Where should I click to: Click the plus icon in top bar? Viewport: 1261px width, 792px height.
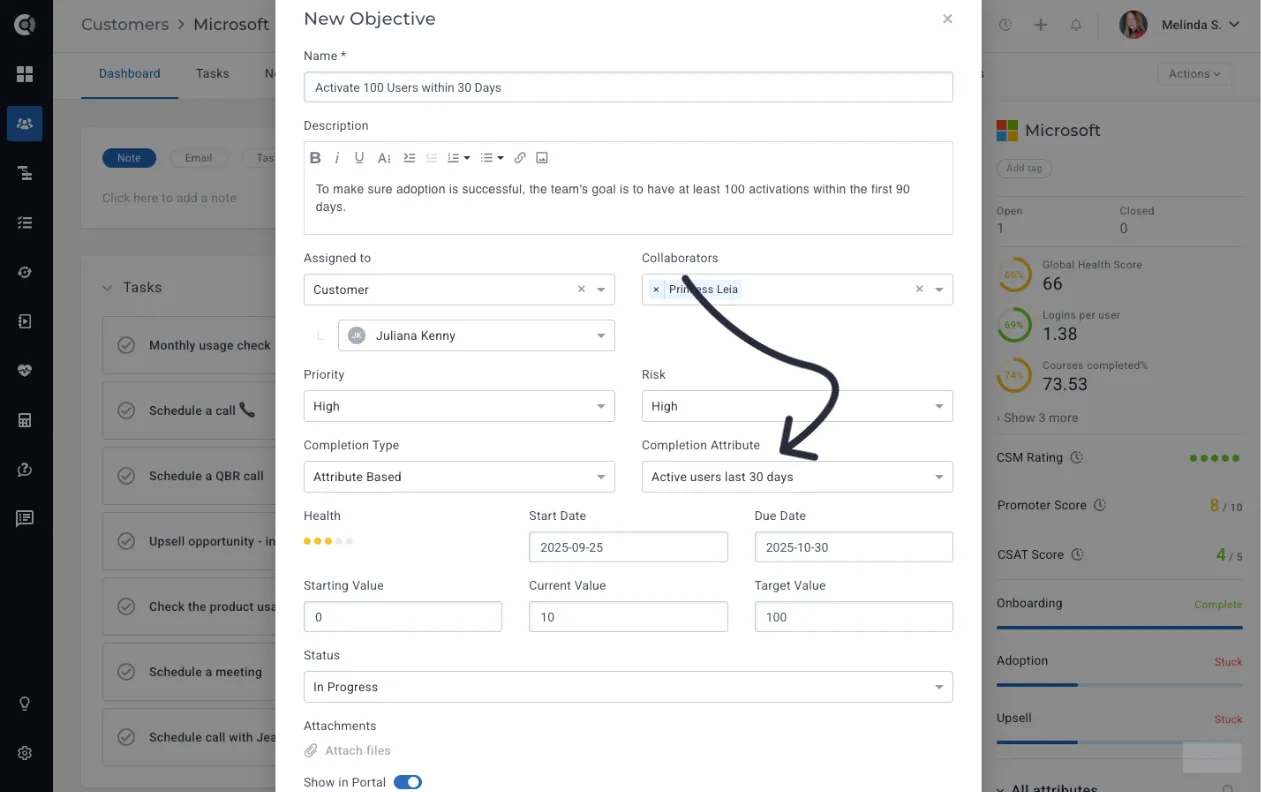tap(1040, 25)
